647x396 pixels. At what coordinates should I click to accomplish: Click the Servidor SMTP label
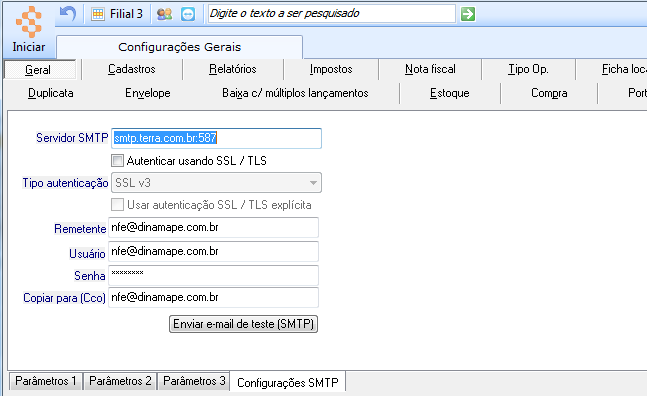click(x=72, y=138)
